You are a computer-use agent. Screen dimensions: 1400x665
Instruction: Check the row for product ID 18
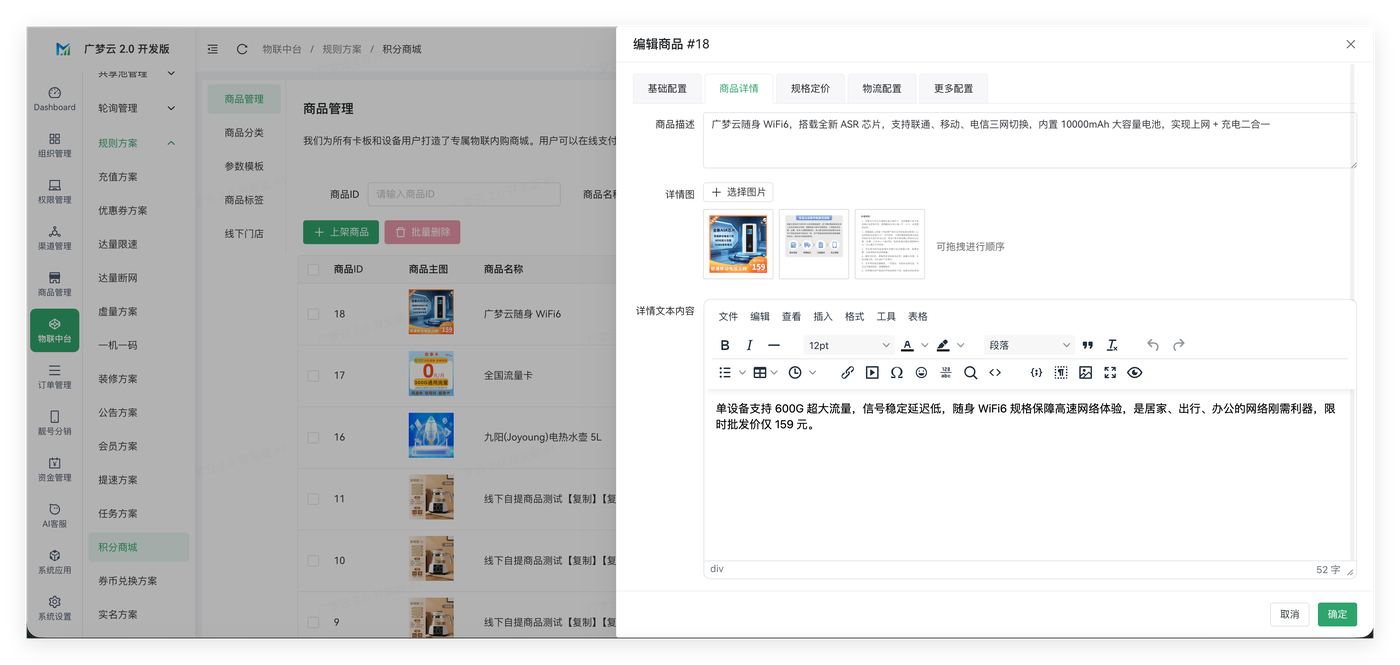point(313,313)
